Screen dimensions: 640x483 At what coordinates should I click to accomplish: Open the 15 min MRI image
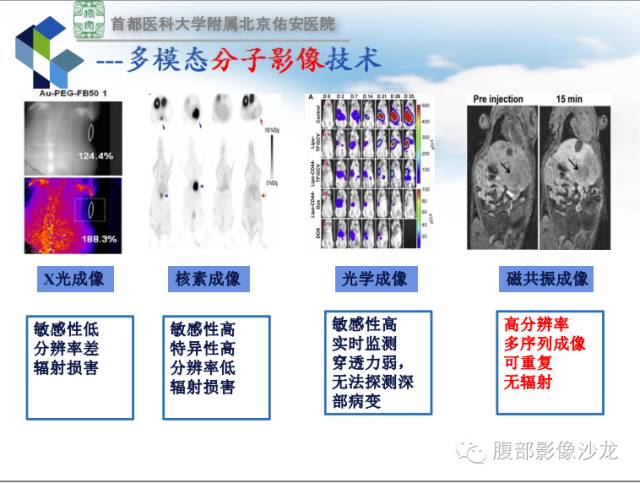575,178
